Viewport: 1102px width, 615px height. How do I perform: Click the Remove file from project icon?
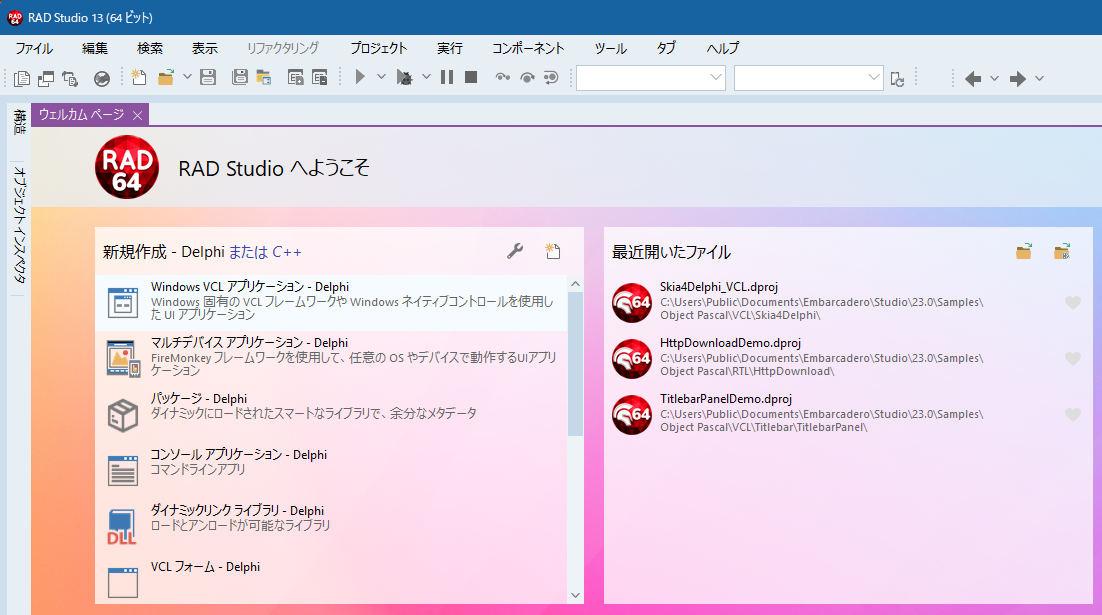[x=320, y=77]
